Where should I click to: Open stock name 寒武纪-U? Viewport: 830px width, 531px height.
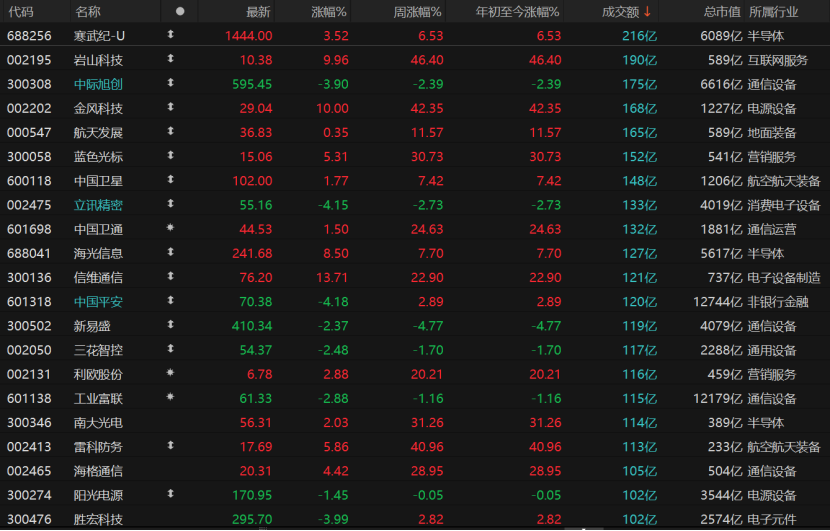coord(100,36)
